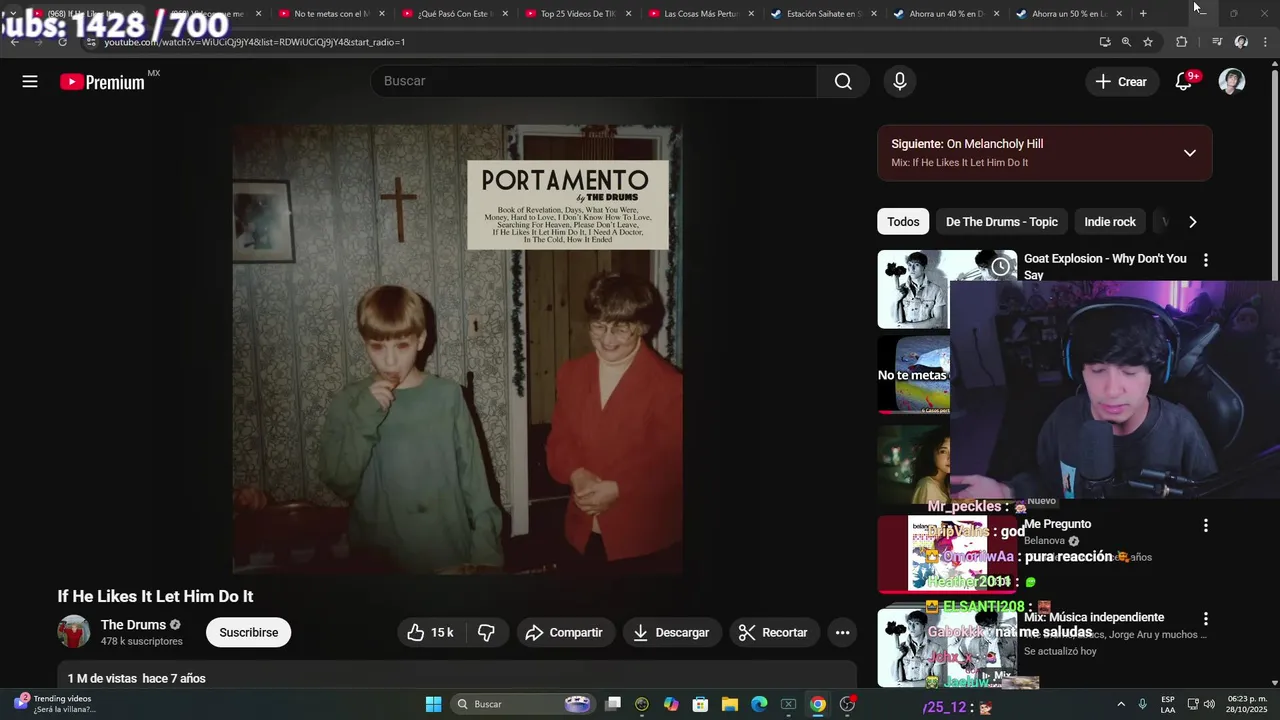The height and width of the screenshot is (720, 1280).
Task: Like the video with thumbs up
Action: [x=431, y=632]
